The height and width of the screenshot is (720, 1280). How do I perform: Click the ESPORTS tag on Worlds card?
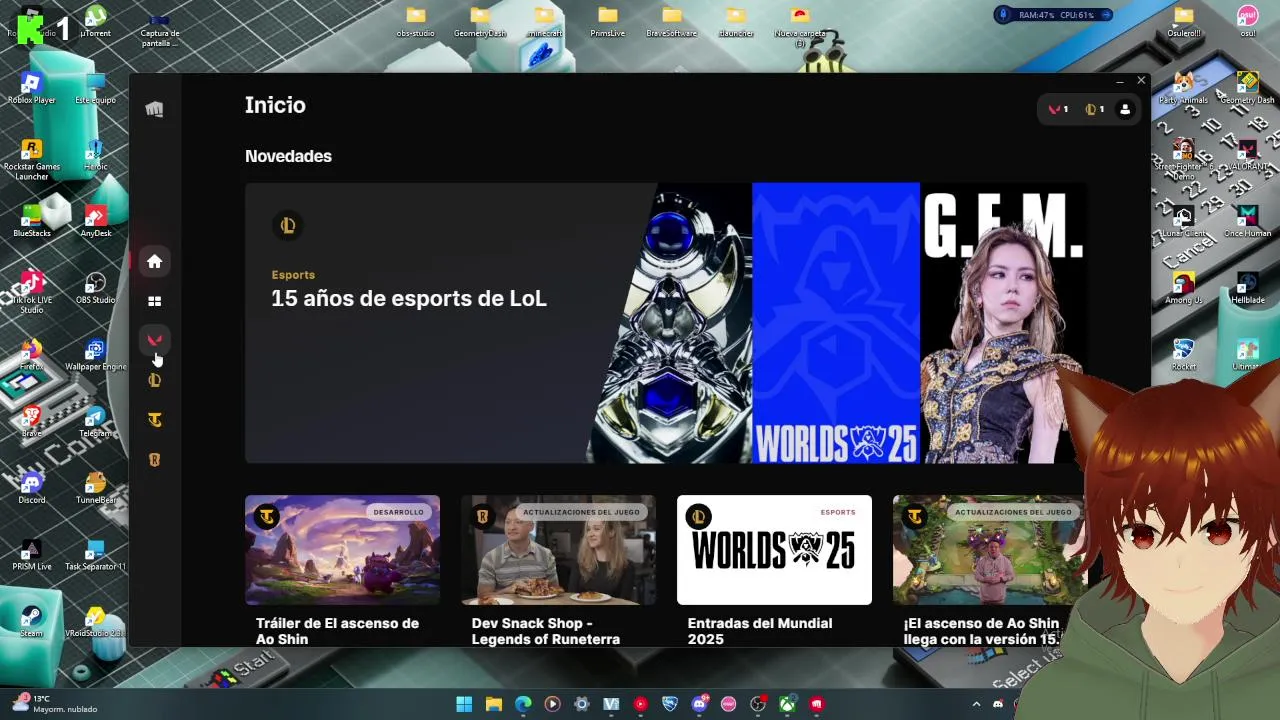coord(838,512)
